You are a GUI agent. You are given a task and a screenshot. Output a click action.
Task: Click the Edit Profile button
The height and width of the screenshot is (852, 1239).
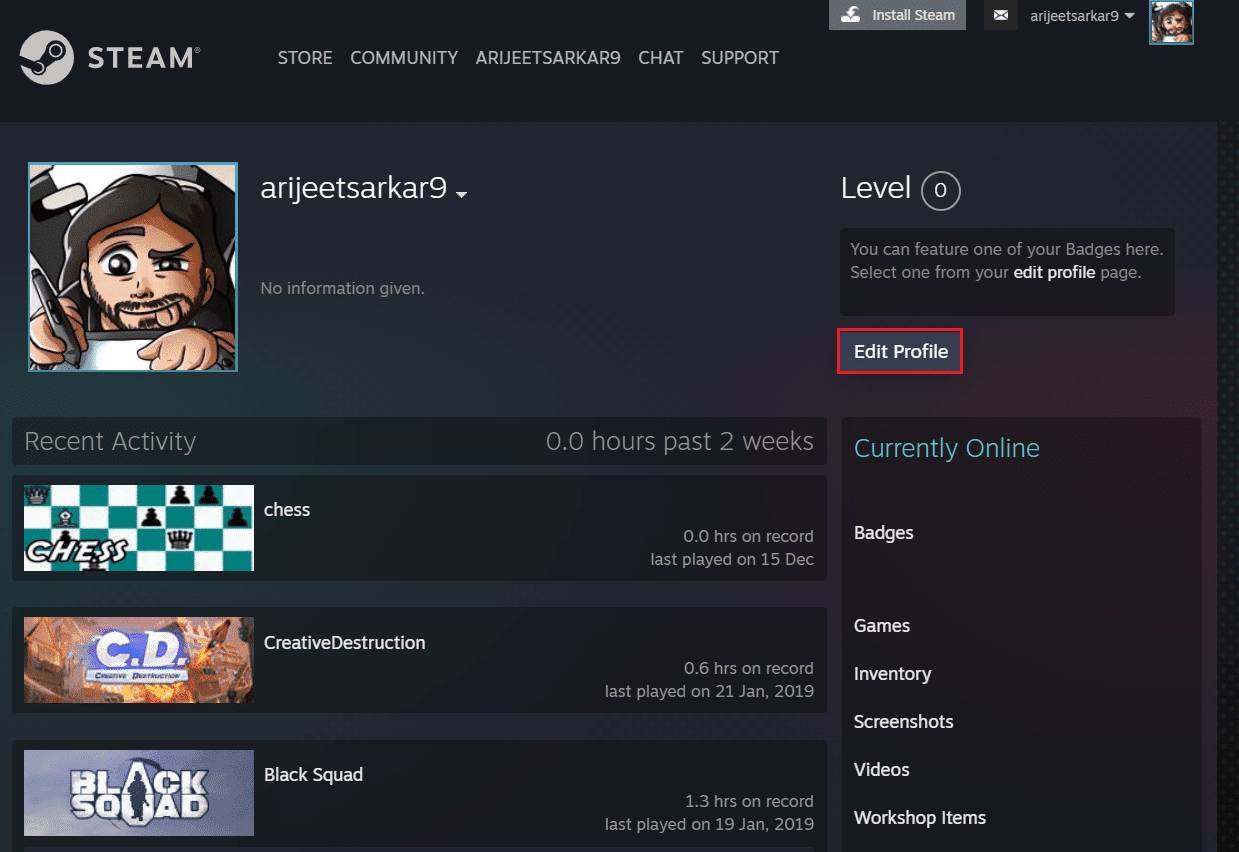899,351
